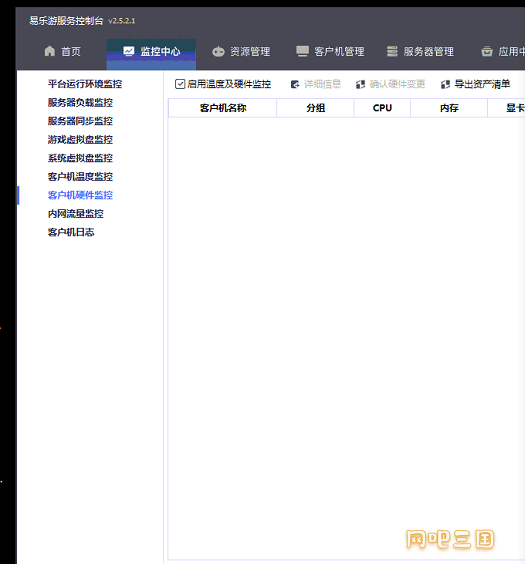Click the chart icon on 监控中心 tab

pyautogui.click(x=129, y=51)
